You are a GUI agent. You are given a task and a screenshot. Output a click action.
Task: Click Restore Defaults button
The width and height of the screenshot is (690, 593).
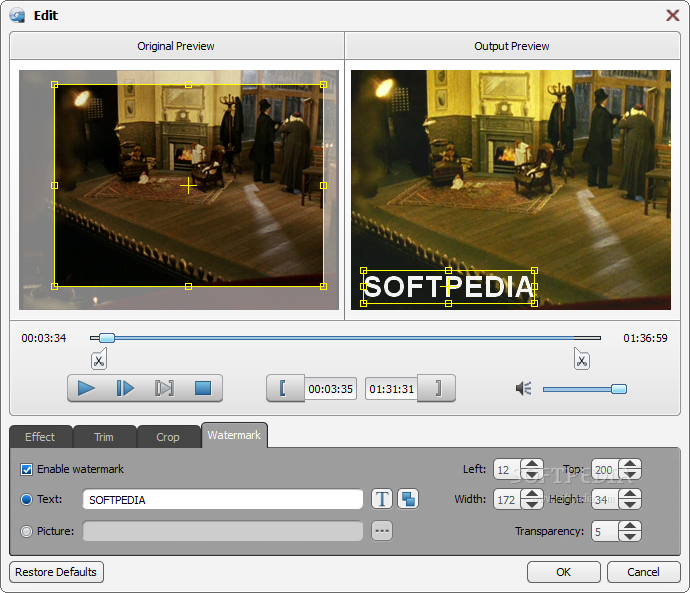click(56, 572)
